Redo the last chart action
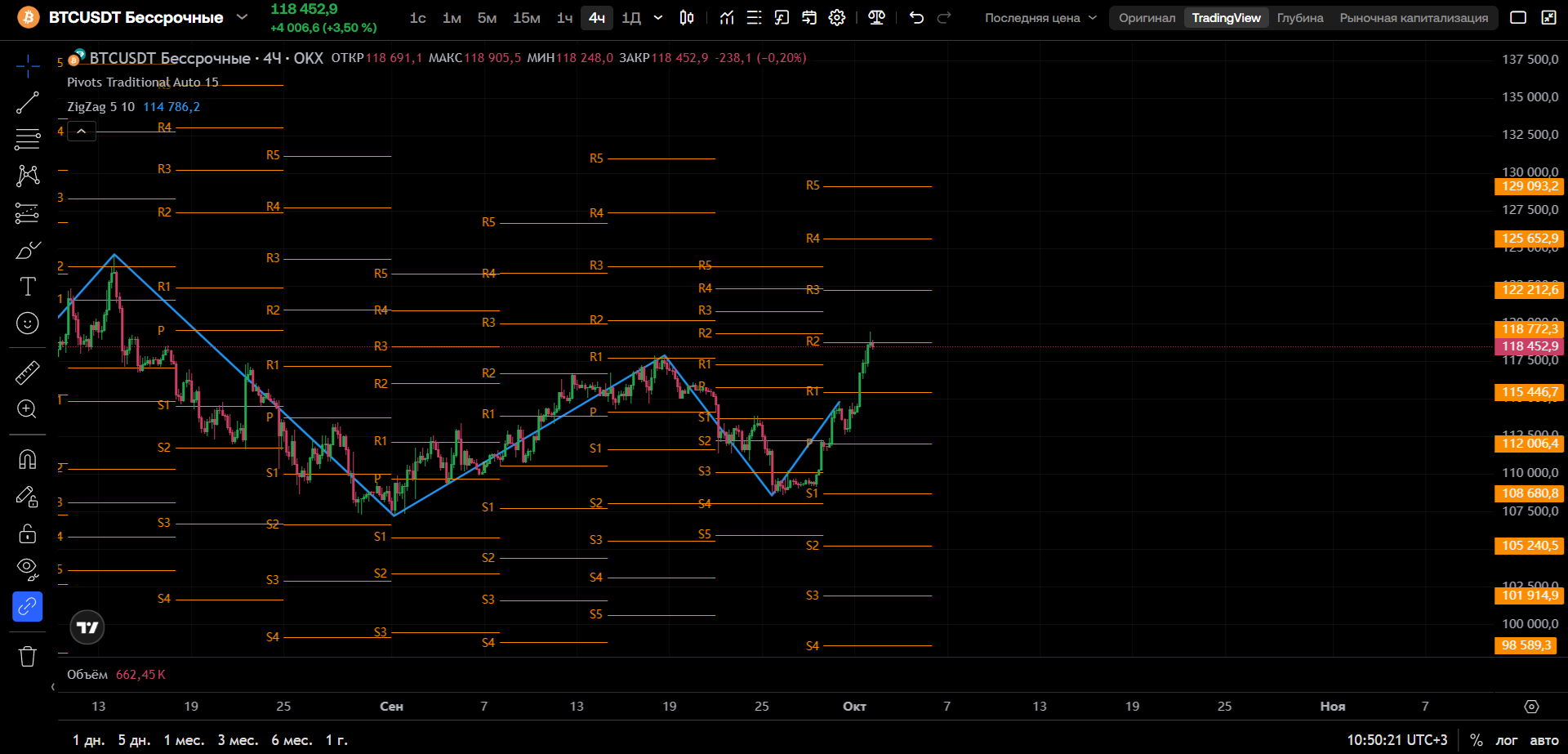This screenshot has width=1568, height=754. coord(944,18)
